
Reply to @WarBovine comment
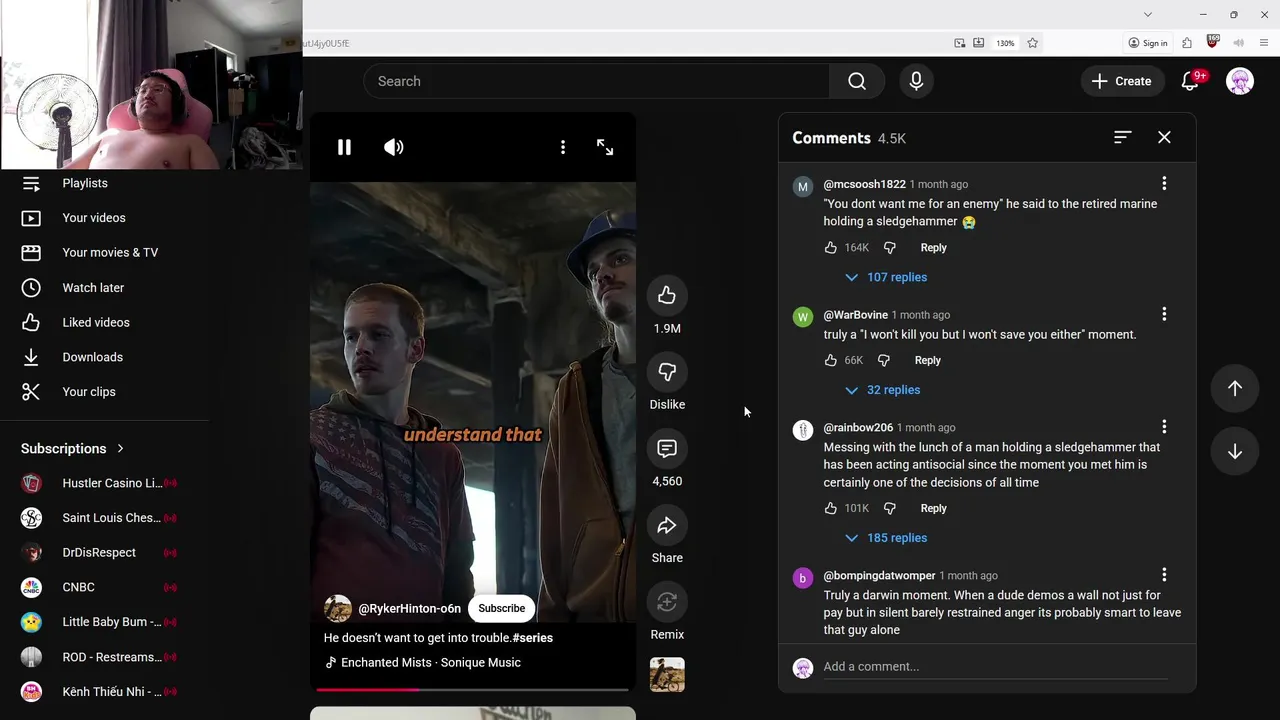[x=927, y=360]
